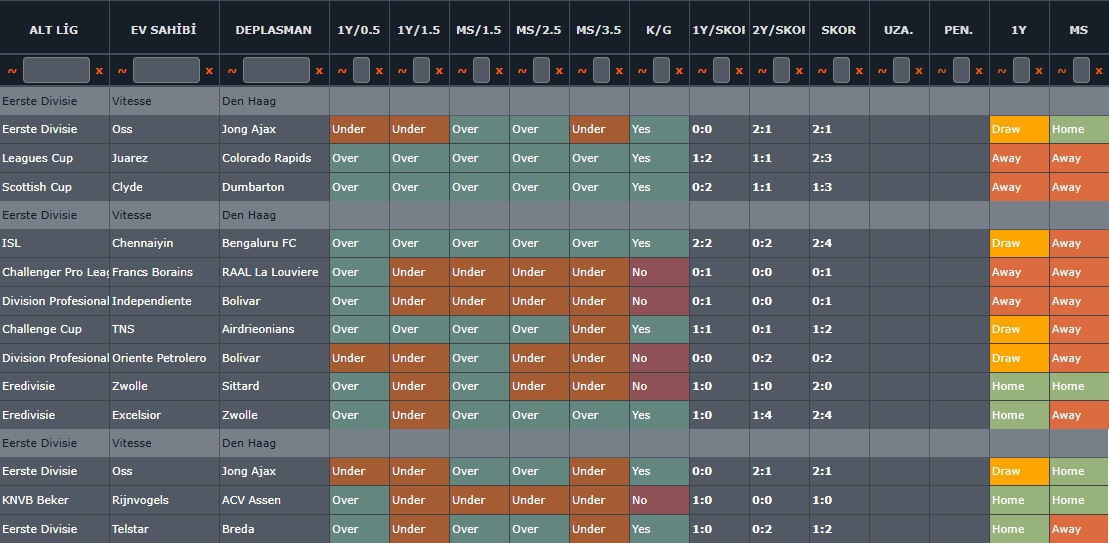Click the tilde operator icon under SKOR

click(823, 71)
